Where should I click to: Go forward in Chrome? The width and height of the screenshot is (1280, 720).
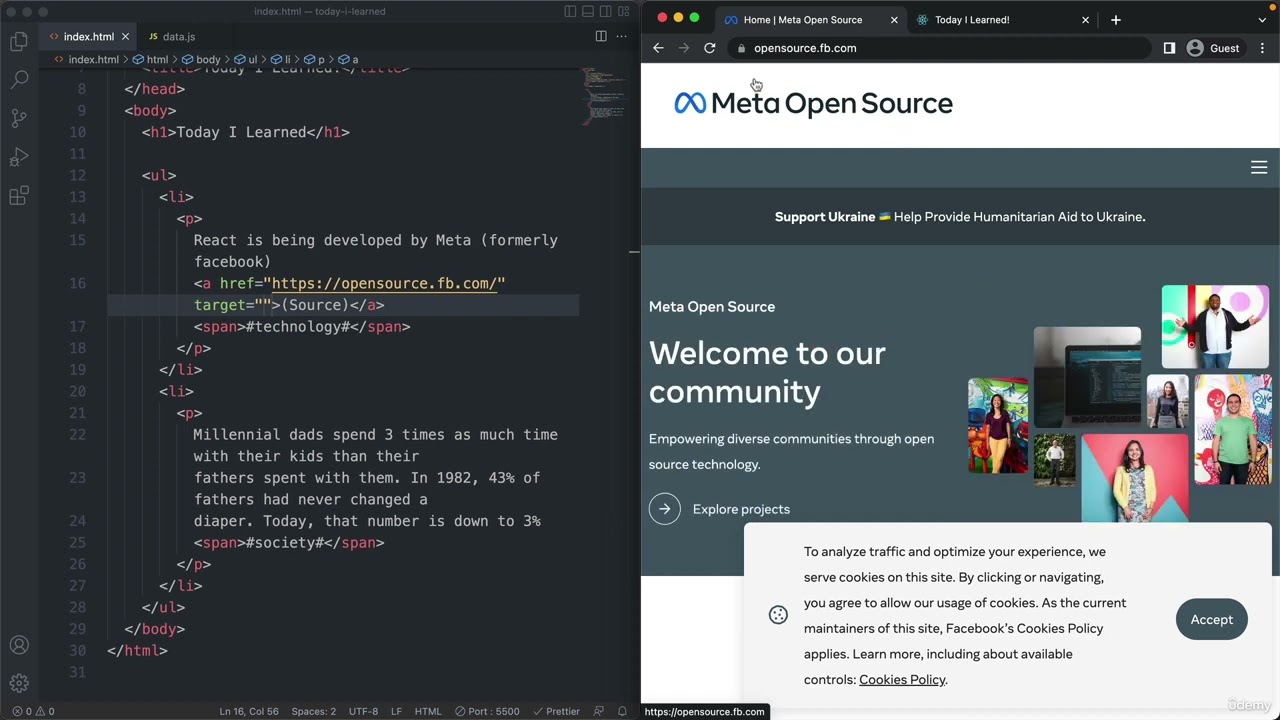[684, 48]
